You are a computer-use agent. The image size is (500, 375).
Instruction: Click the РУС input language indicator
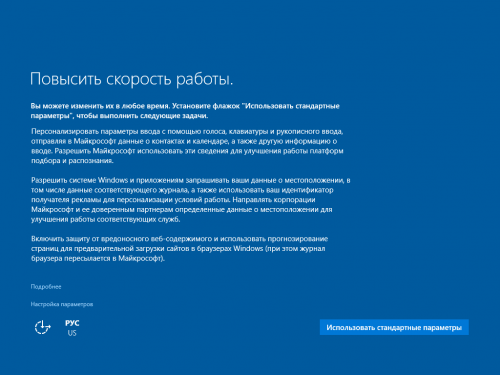[72, 323]
